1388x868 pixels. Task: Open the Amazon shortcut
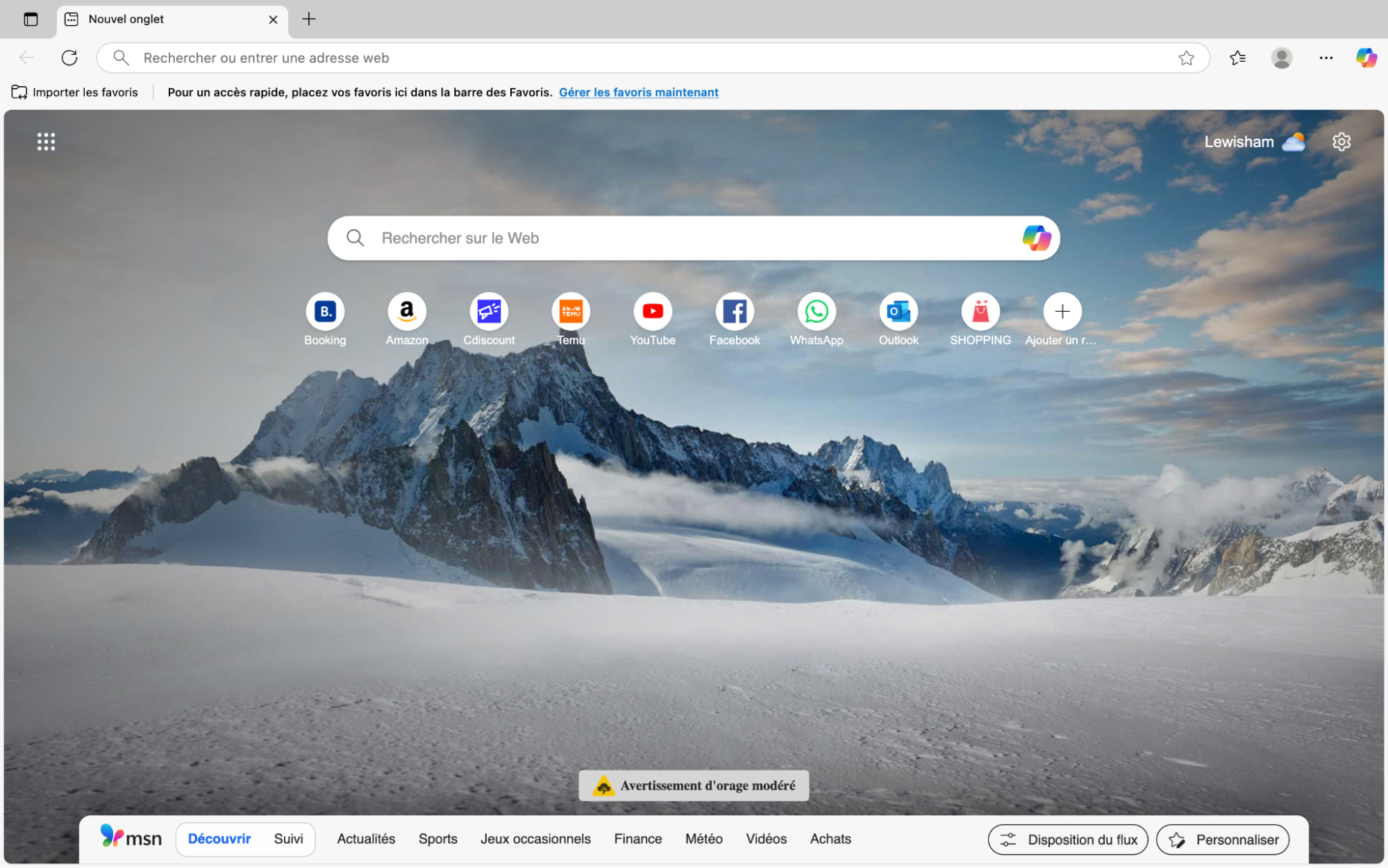(406, 311)
